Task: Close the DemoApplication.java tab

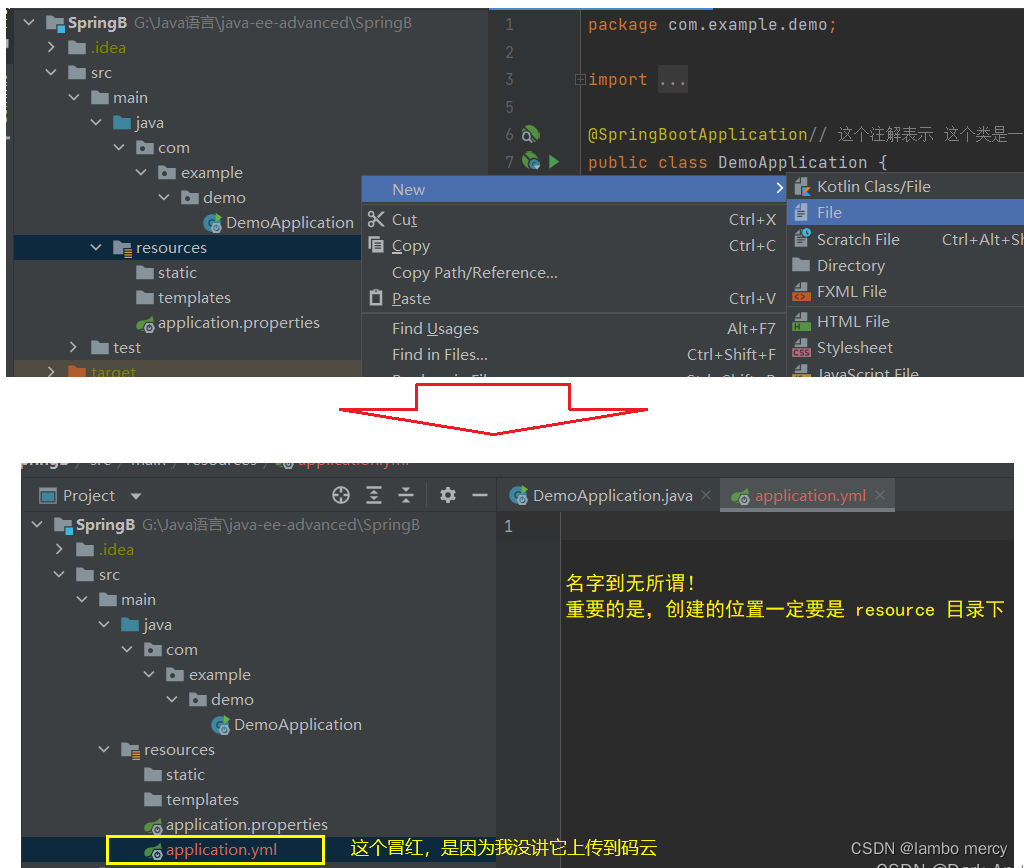Action: coord(706,496)
